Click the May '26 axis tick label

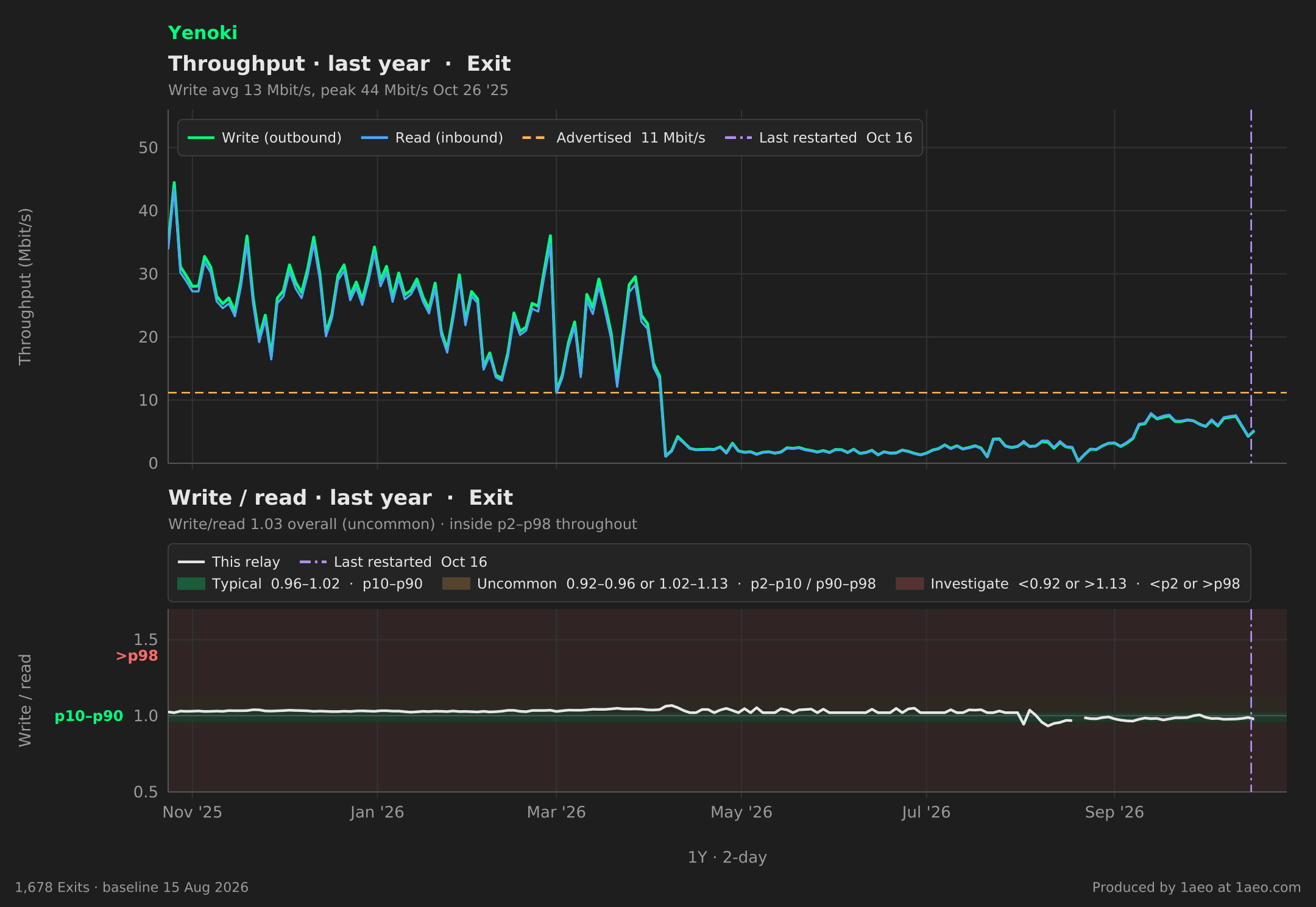click(x=741, y=813)
